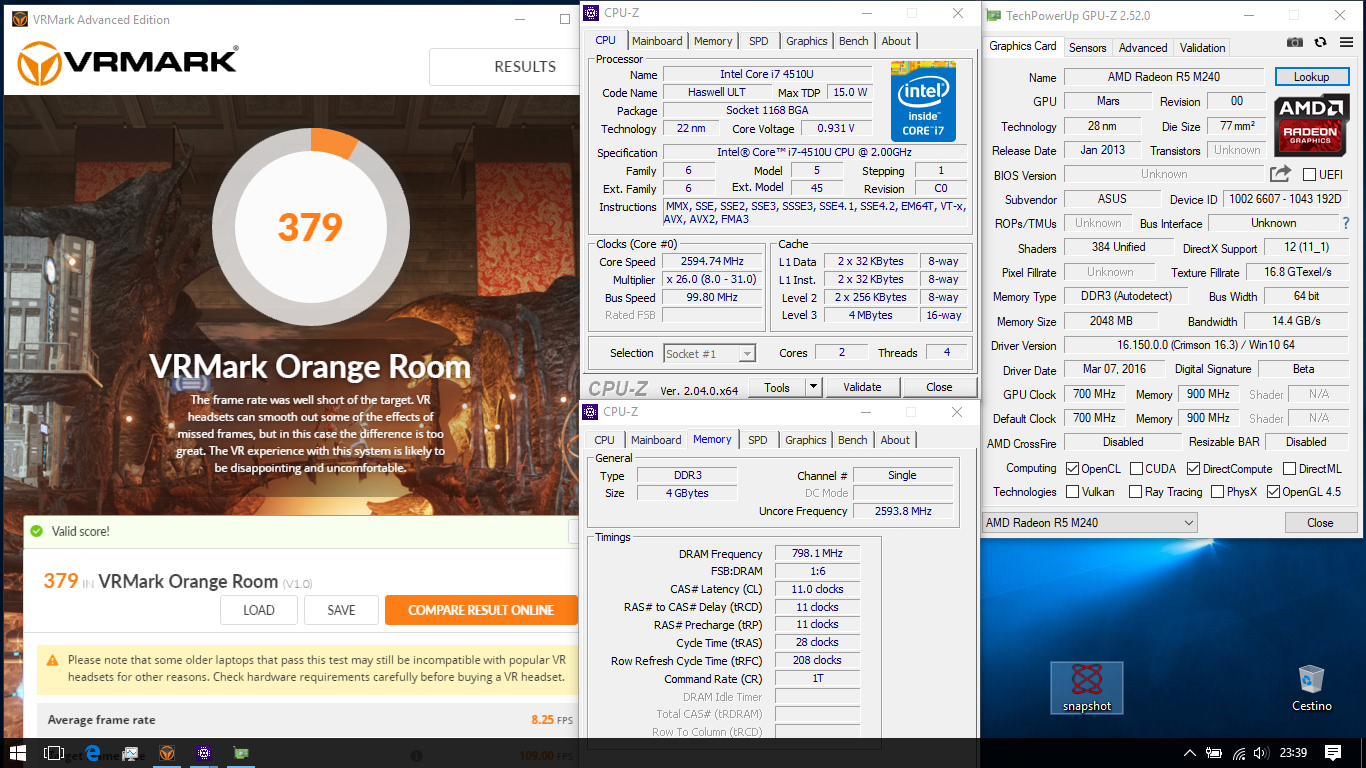
Task: Click the Bus Interface question mark icon
Action: point(1346,223)
